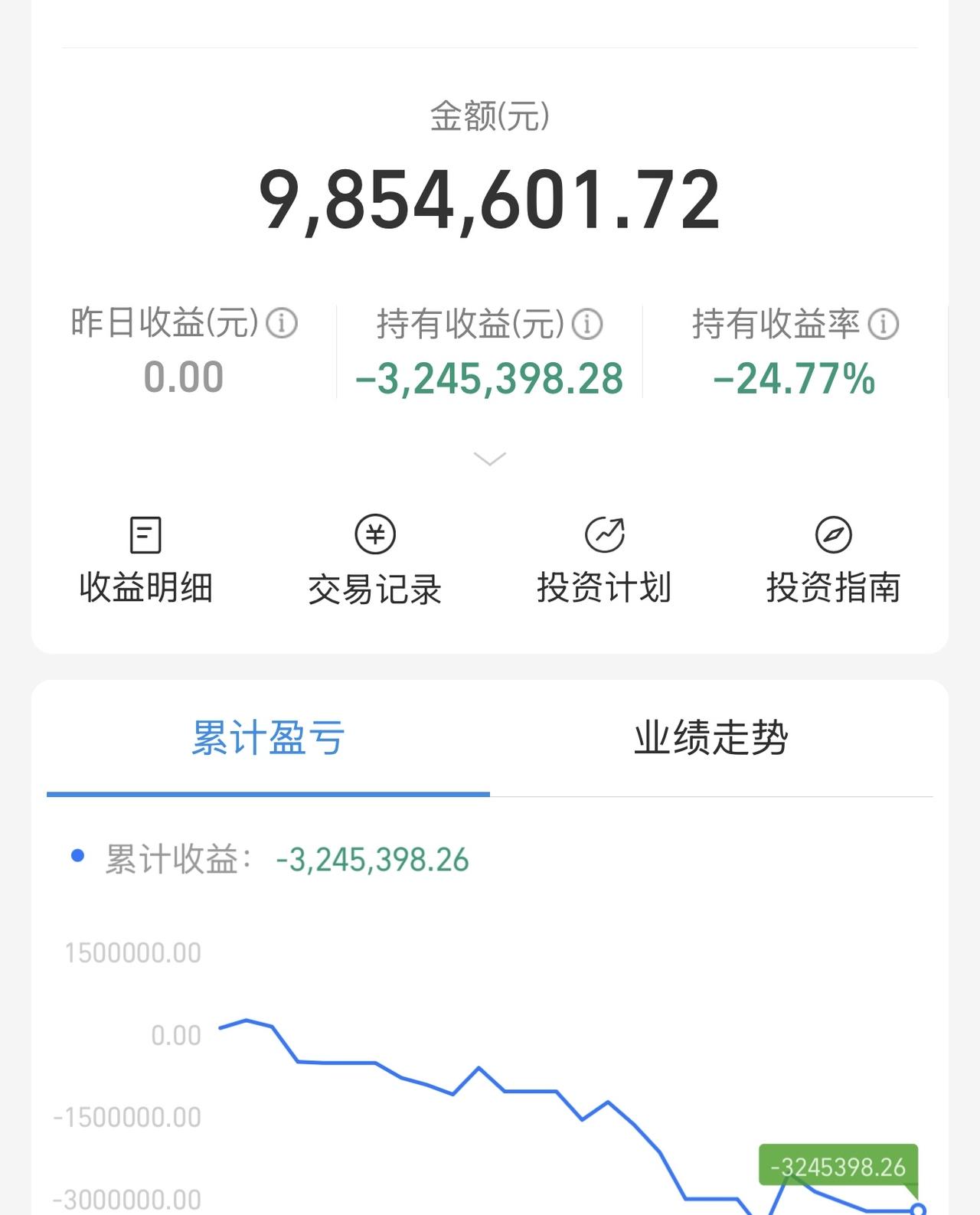Open the 交易记录 yen icon
980x1215 pixels.
pos(375,534)
